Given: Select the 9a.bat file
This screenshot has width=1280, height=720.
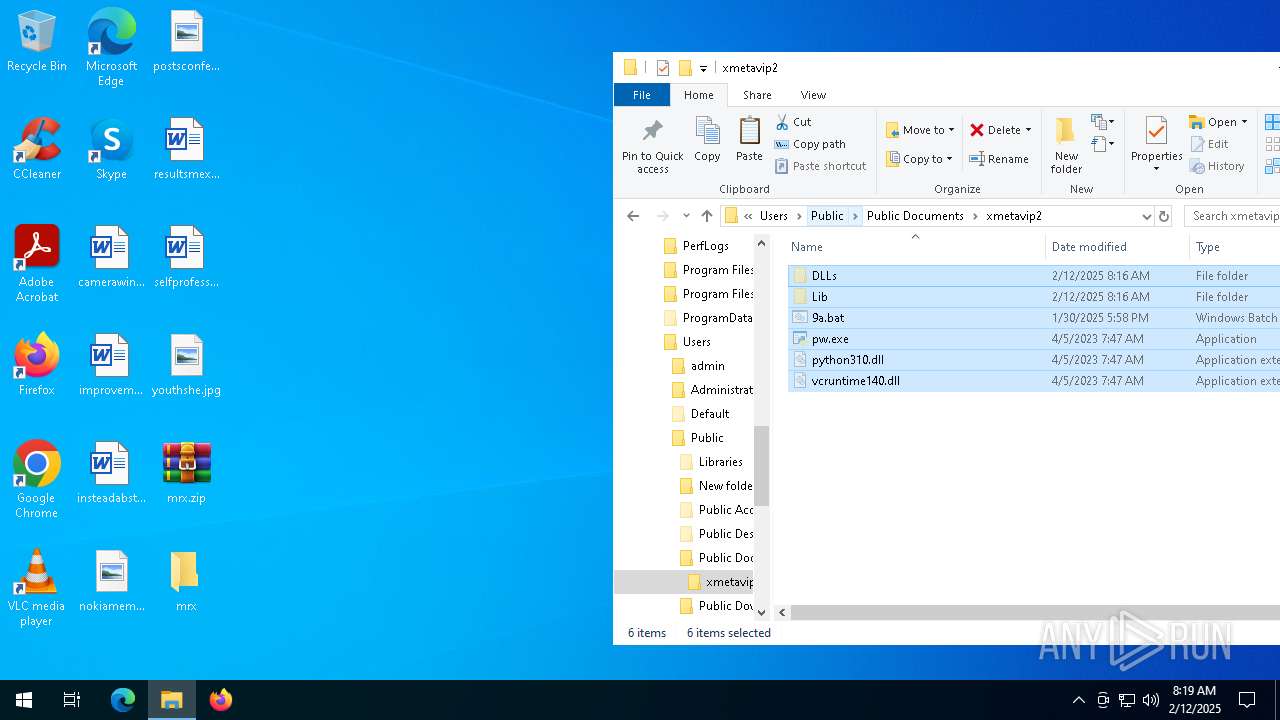Looking at the screenshot, I should [x=1033, y=317].
